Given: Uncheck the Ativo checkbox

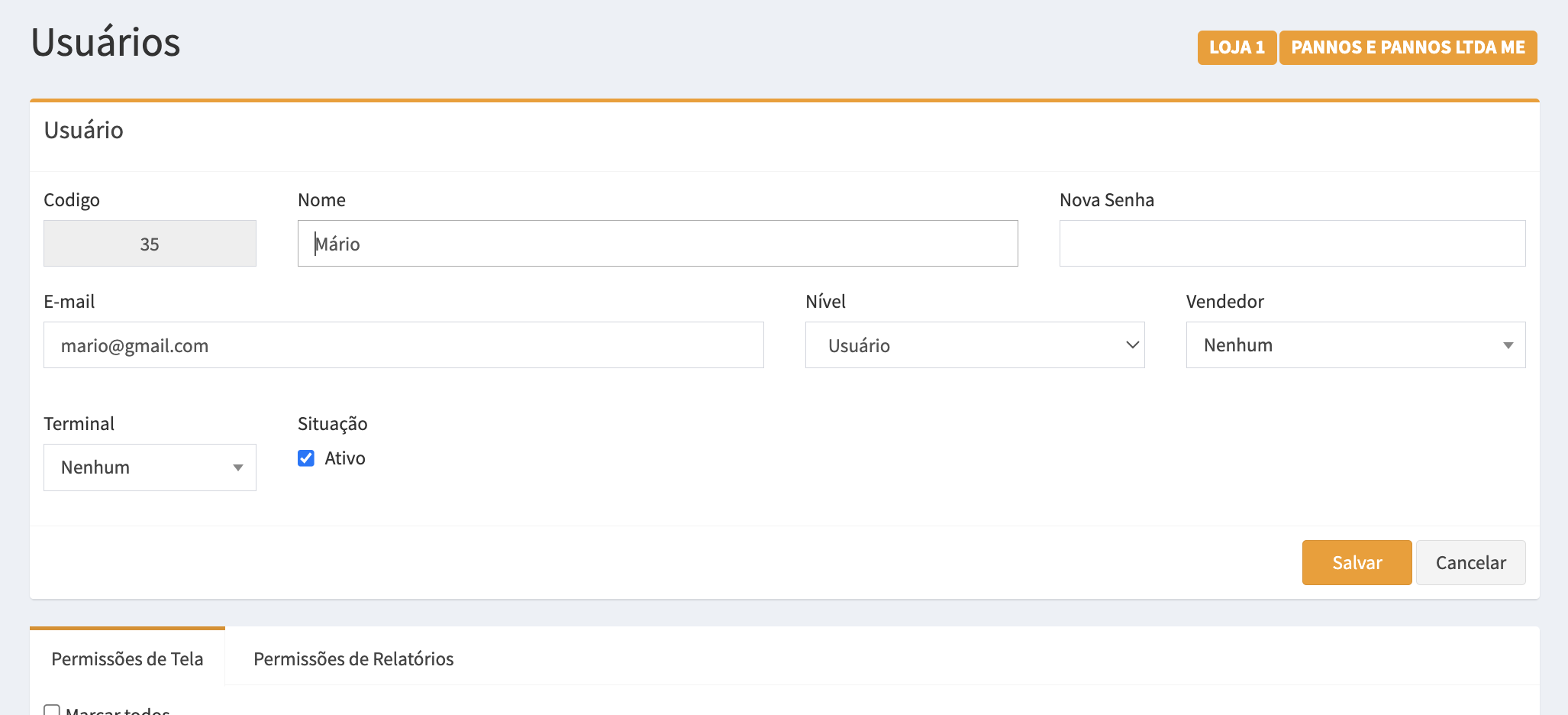Looking at the screenshot, I should pos(306,458).
